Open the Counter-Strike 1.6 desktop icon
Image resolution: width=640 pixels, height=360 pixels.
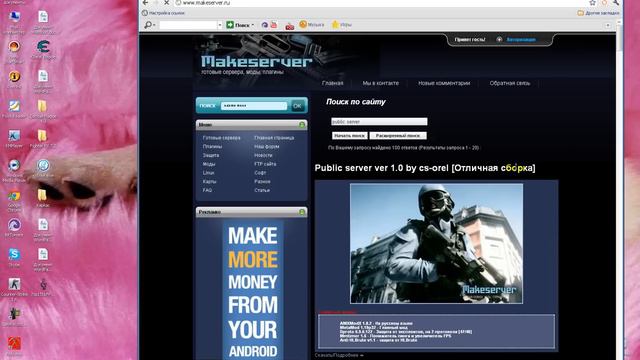pos(14,289)
